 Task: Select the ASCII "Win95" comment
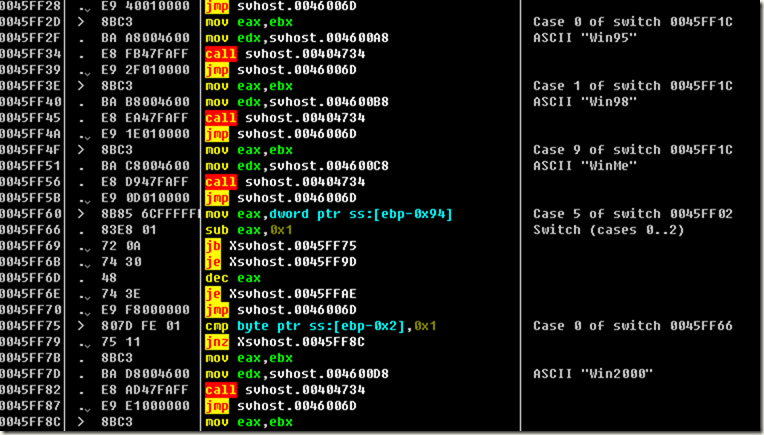point(575,37)
